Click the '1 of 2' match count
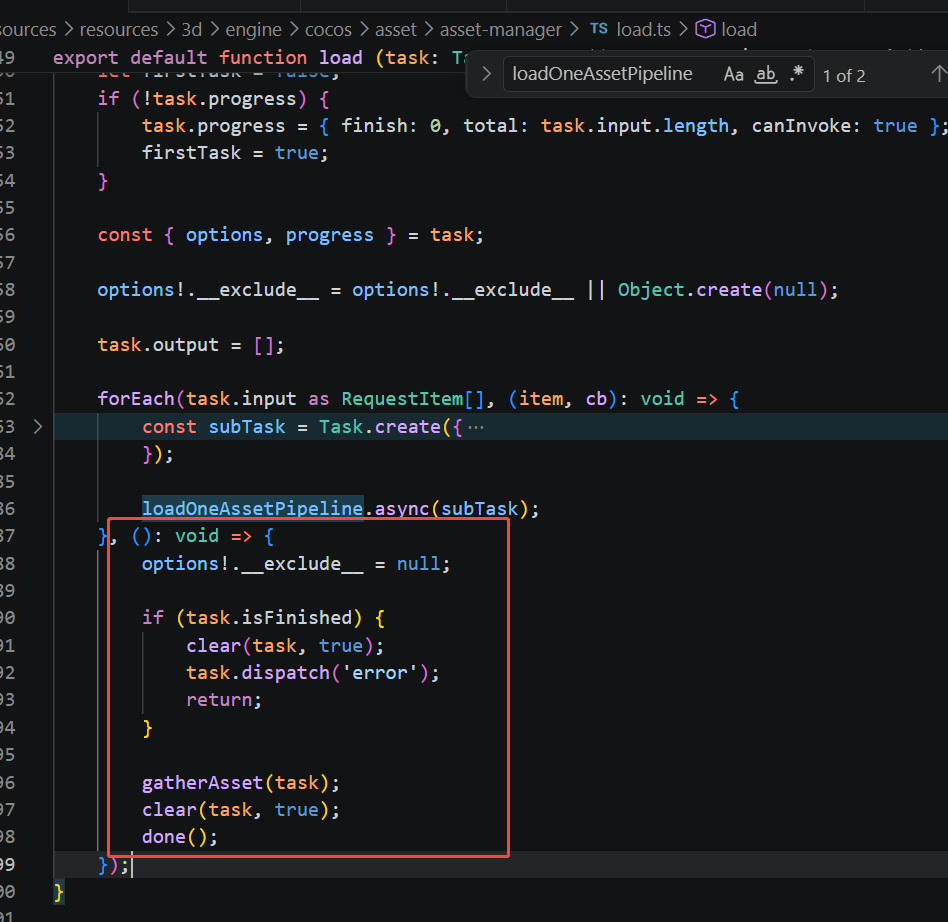This screenshot has width=948, height=922. (x=843, y=76)
